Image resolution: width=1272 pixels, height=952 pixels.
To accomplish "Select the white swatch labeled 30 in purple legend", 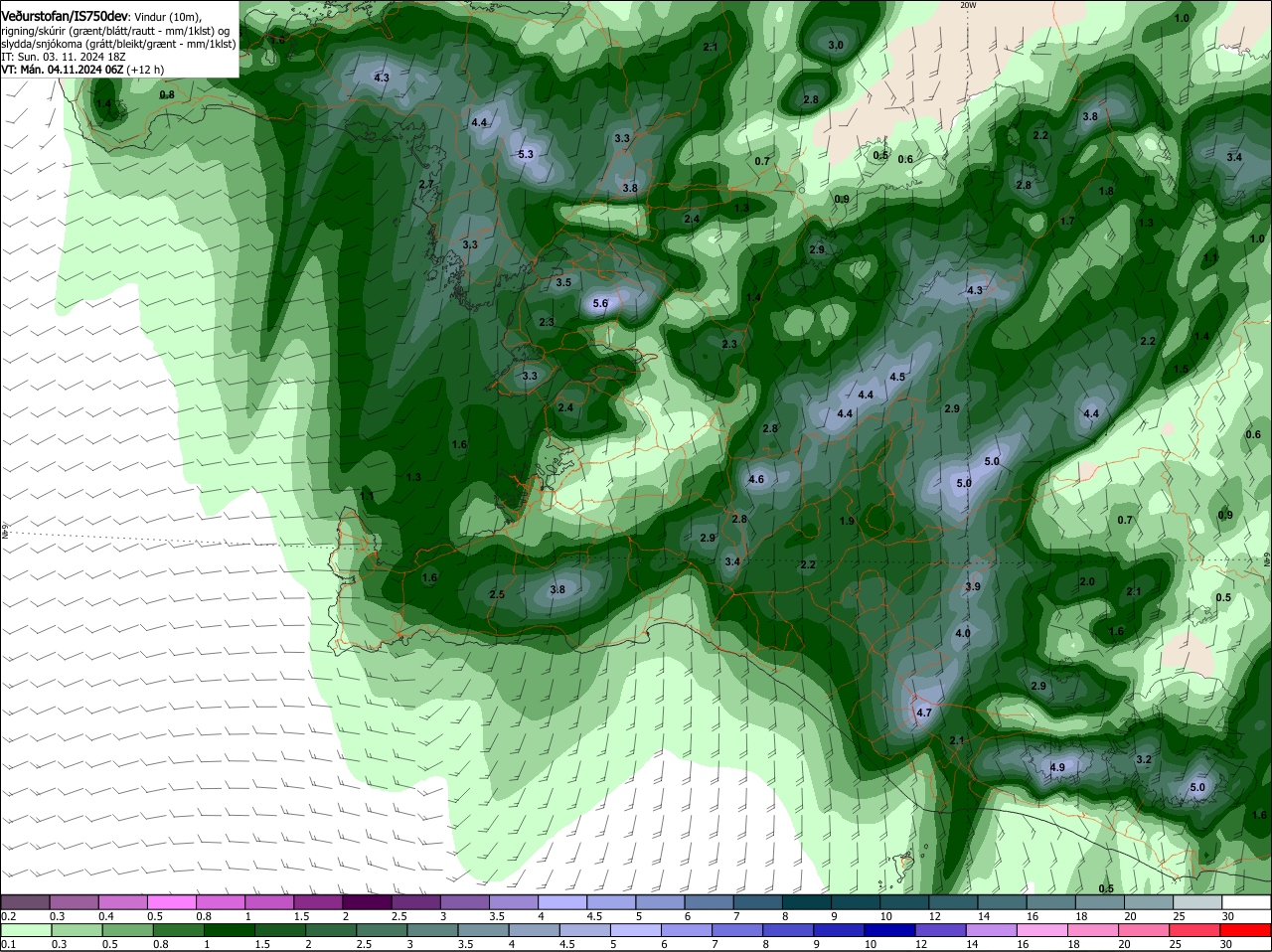I will [x=1246, y=901].
